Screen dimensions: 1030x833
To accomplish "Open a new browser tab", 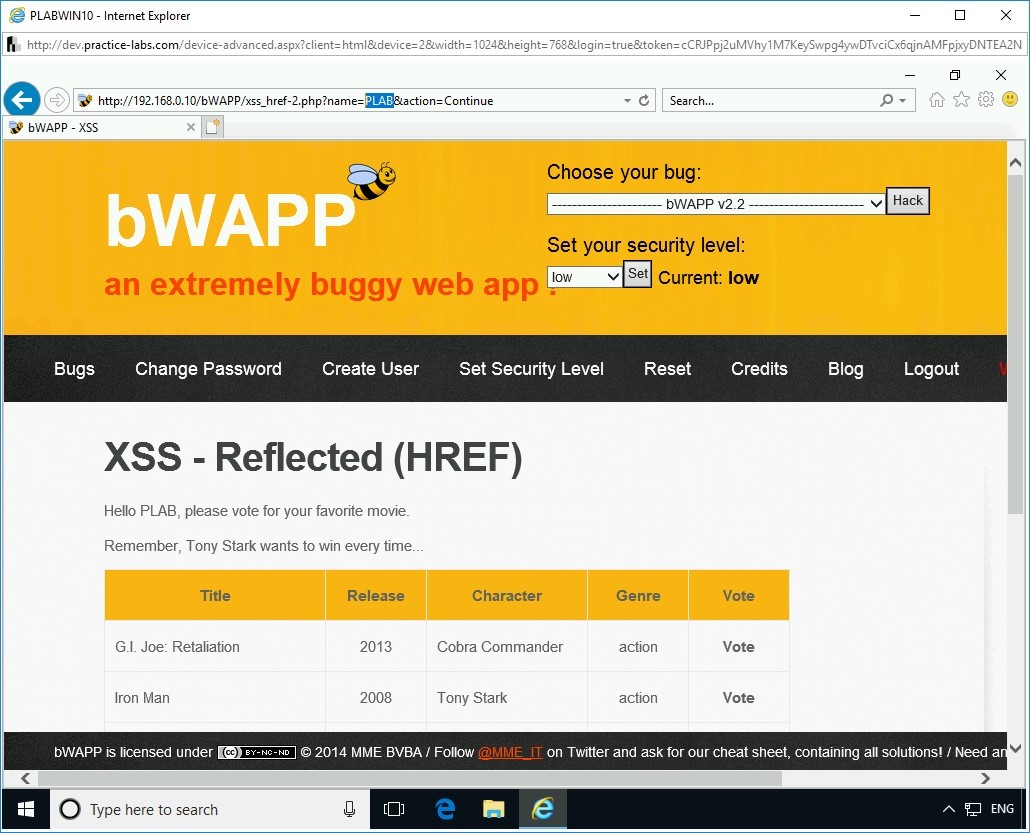I will coord(212,127).
